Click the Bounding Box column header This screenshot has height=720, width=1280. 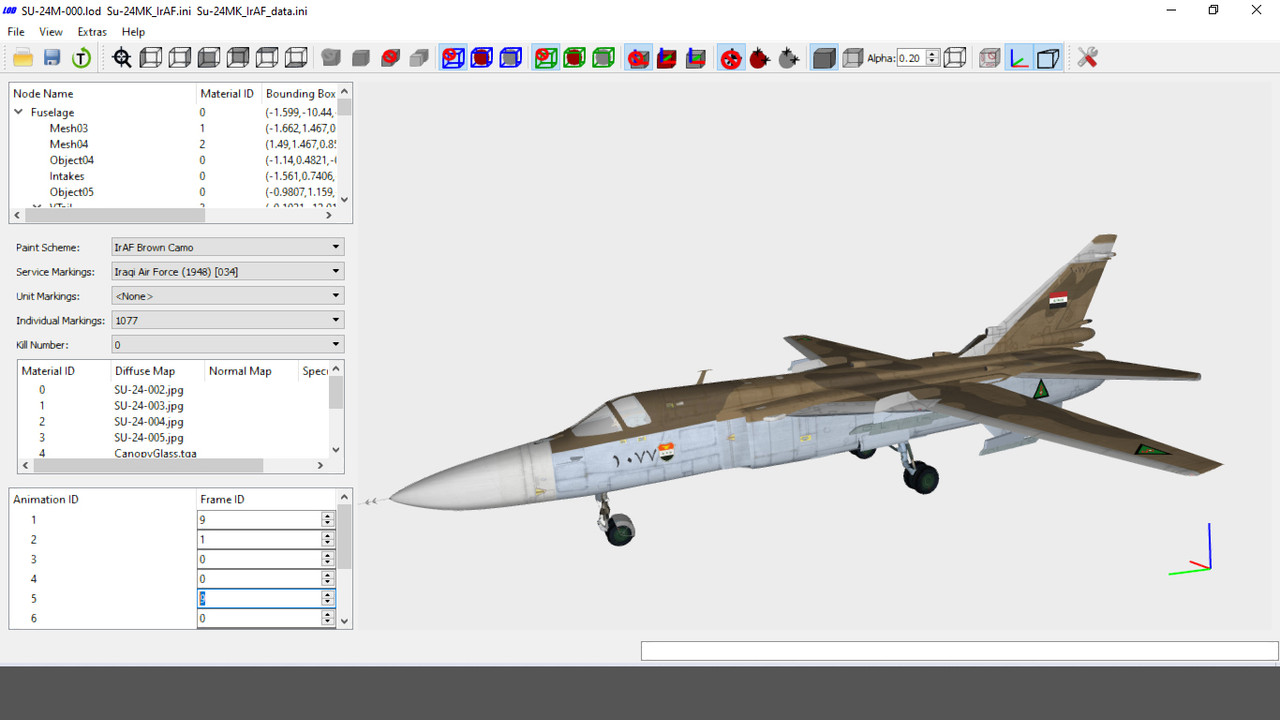click(x=299, y=93)
